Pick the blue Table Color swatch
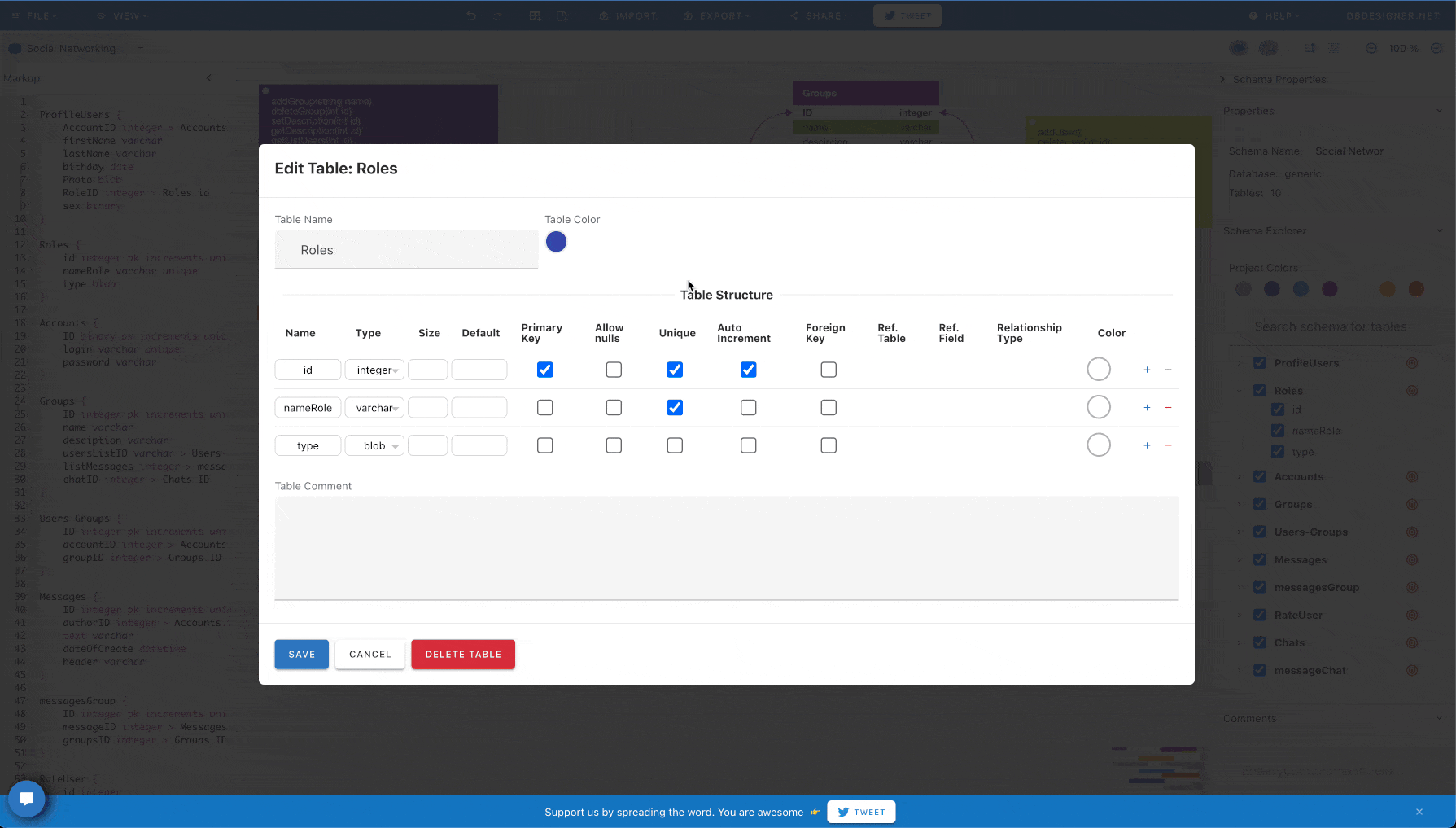 [x=556, y=242]
